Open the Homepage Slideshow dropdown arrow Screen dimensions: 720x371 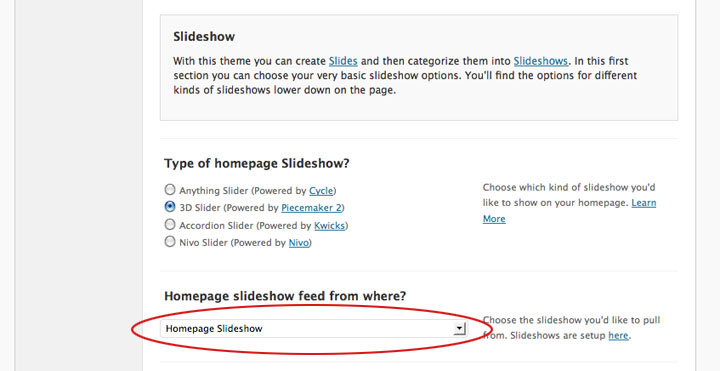(459, 328)
